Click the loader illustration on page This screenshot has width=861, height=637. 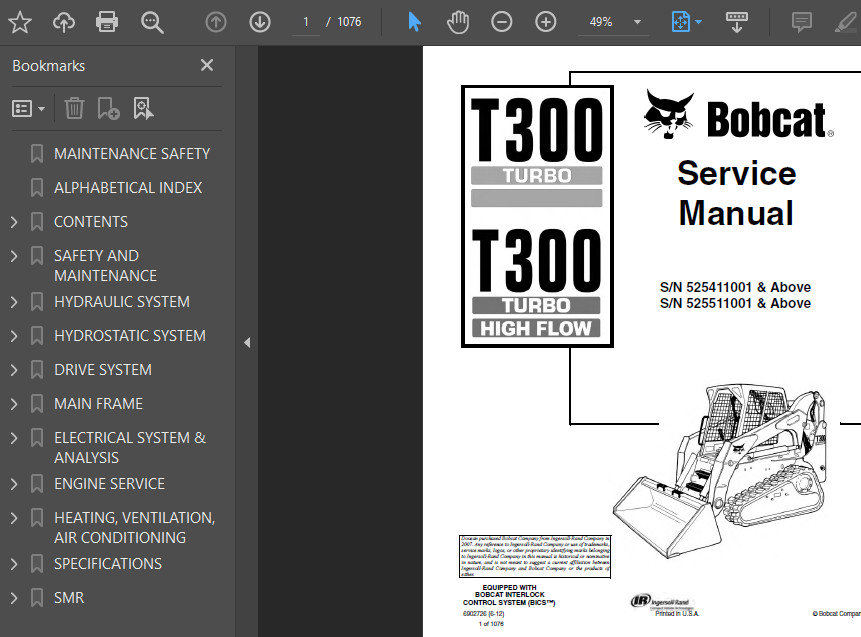[720, 471]
